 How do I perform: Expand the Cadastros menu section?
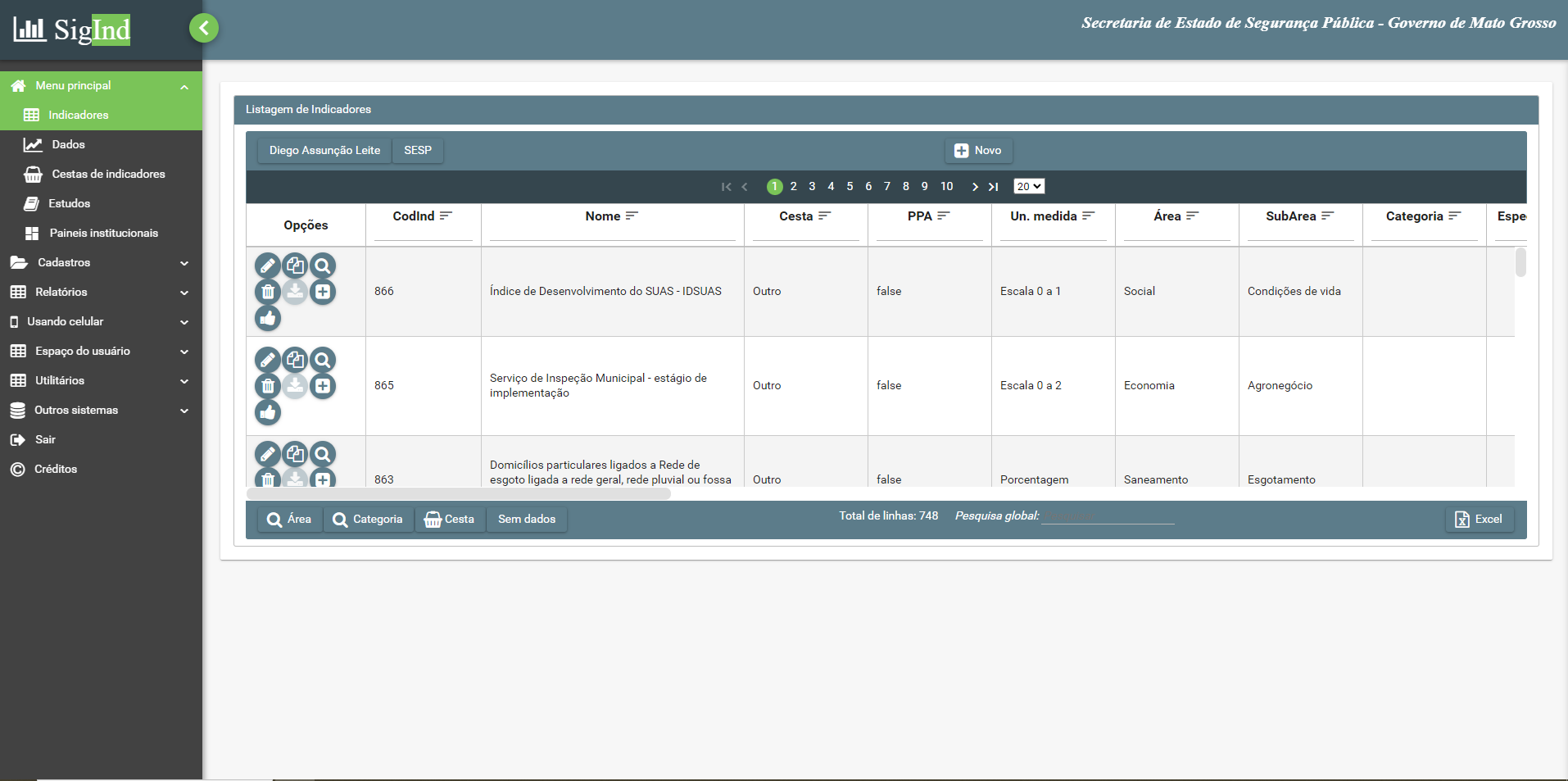101,262
